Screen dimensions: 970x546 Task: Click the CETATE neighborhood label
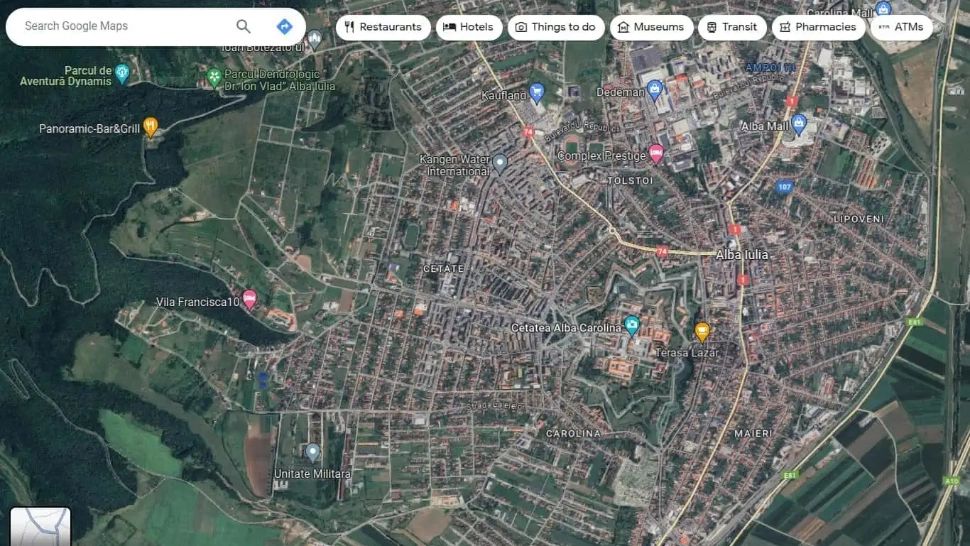pos(443,269)
